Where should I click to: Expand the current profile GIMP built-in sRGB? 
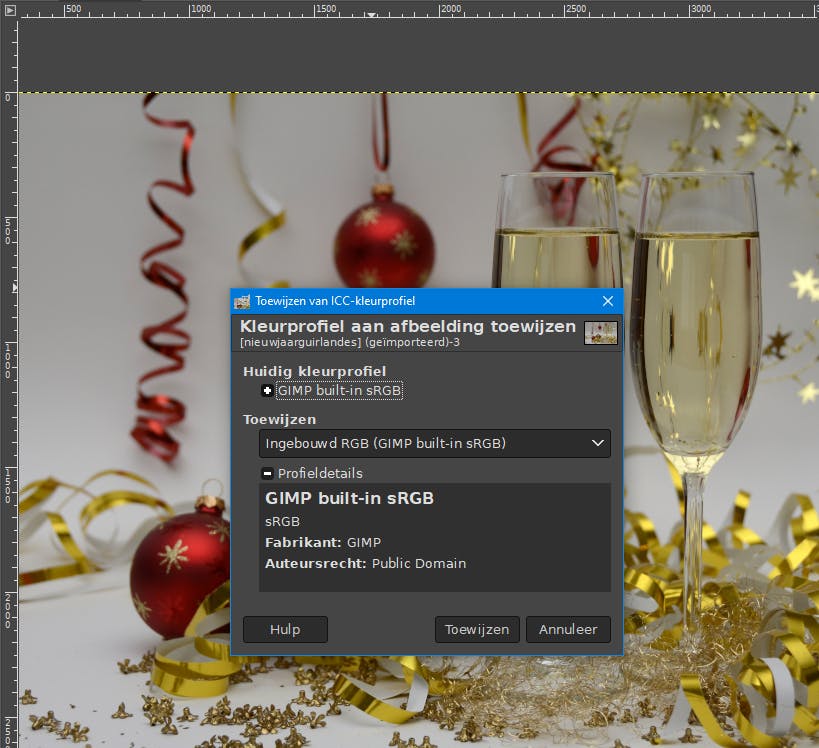click(267, 391)
